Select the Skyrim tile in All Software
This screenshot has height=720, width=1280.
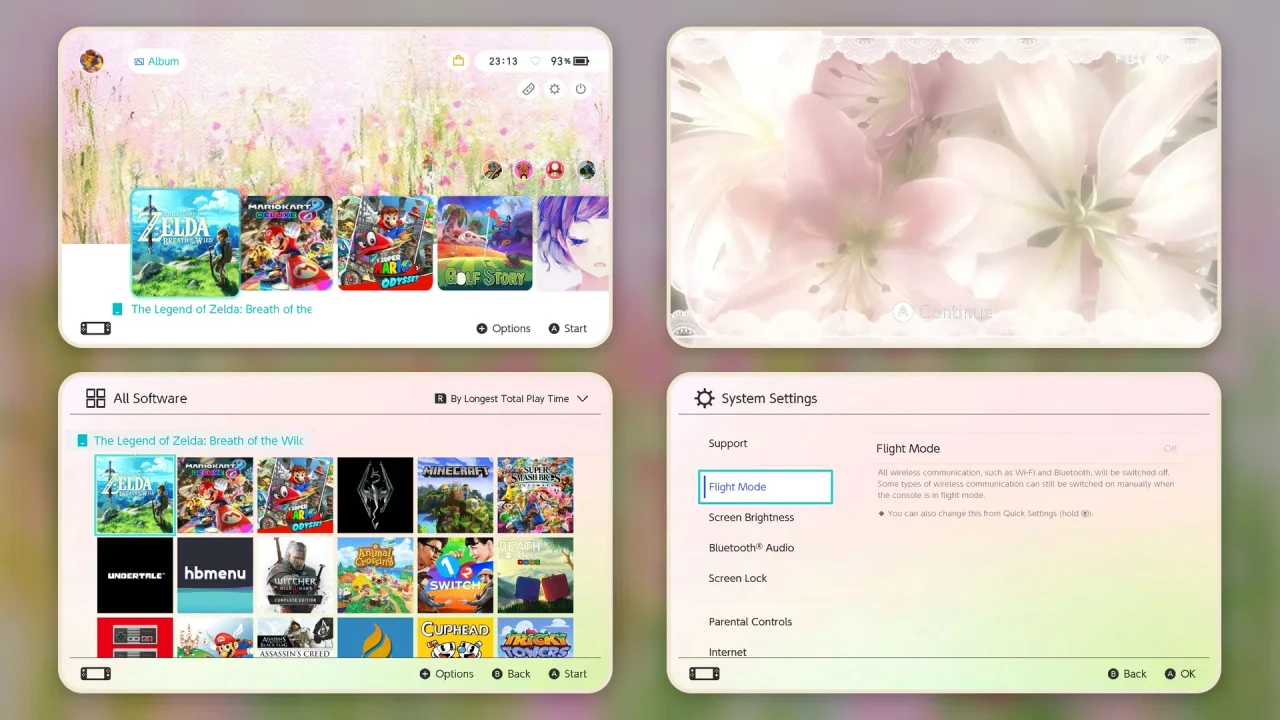[x=375, y=495]
